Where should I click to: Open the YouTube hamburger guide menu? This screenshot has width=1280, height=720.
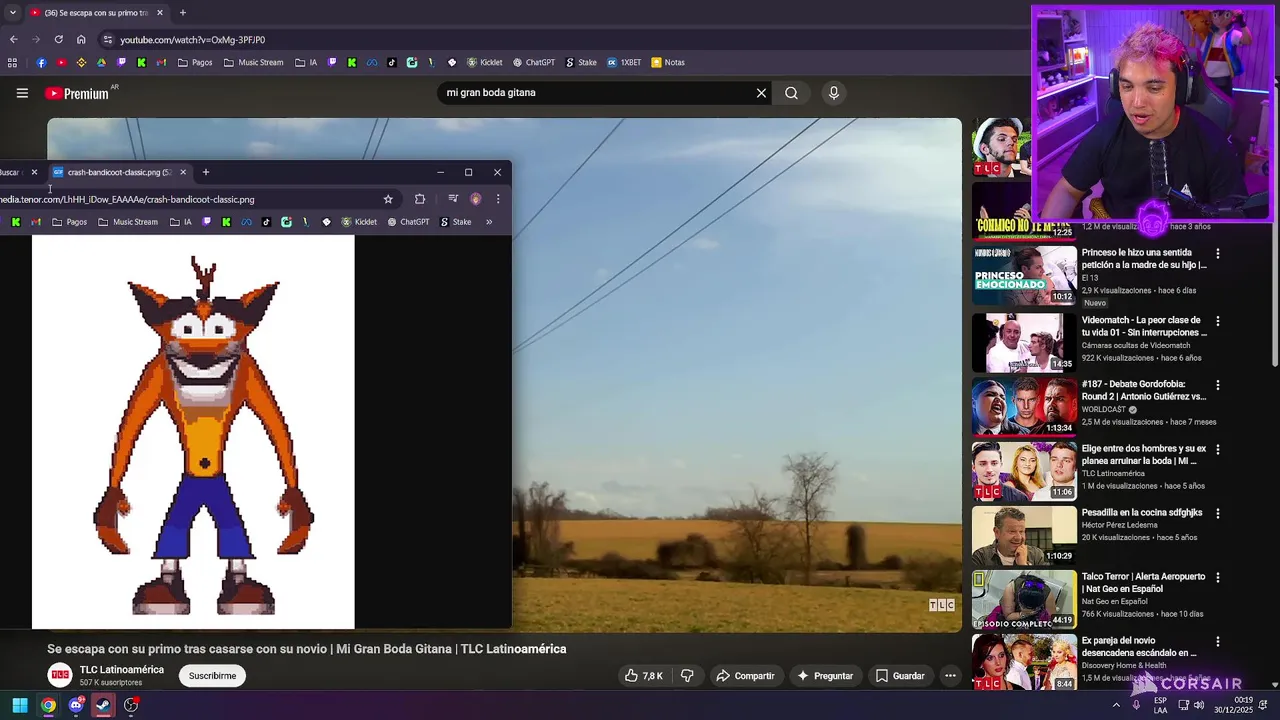(x=22, y=93)
